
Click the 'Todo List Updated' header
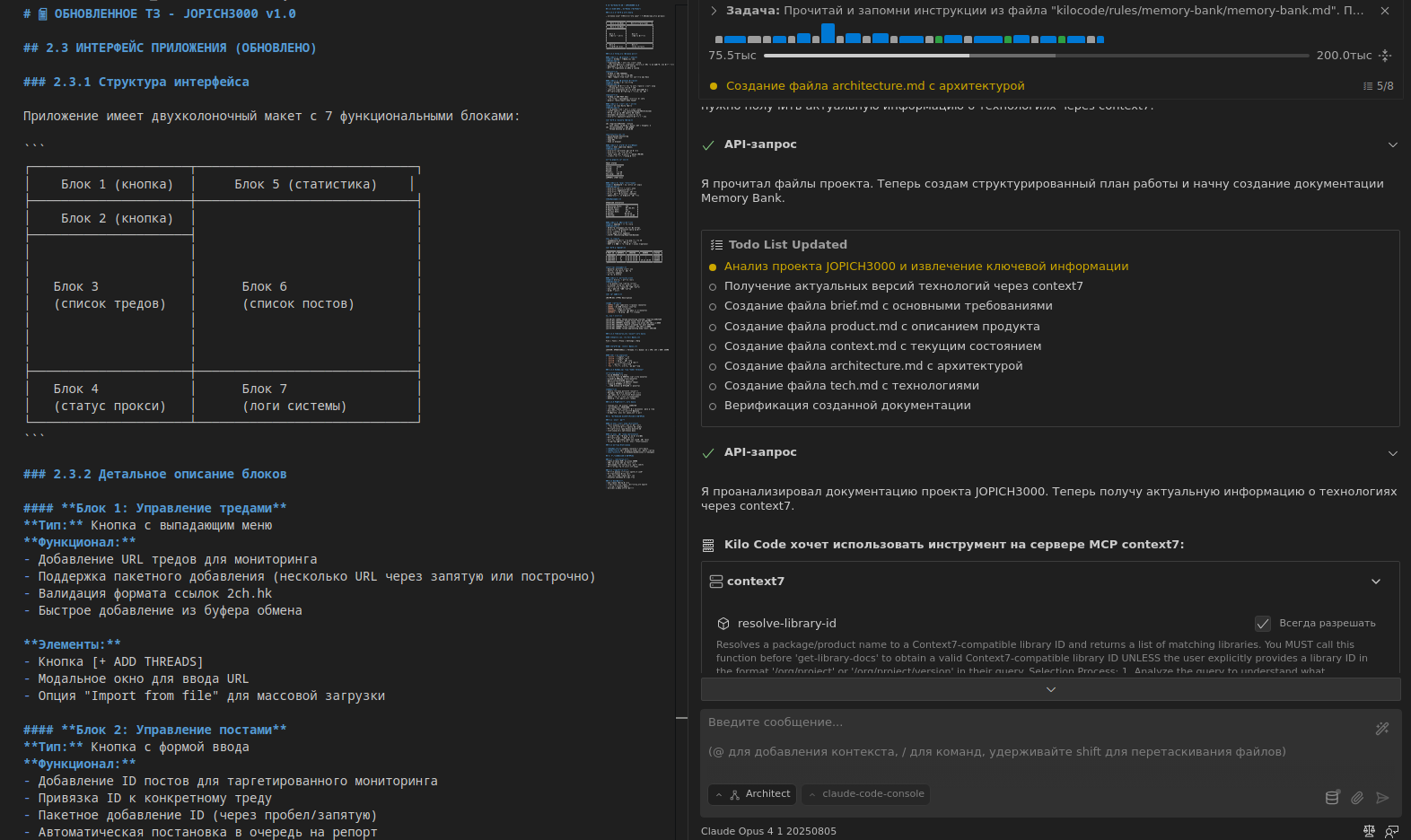click(787, 245)
